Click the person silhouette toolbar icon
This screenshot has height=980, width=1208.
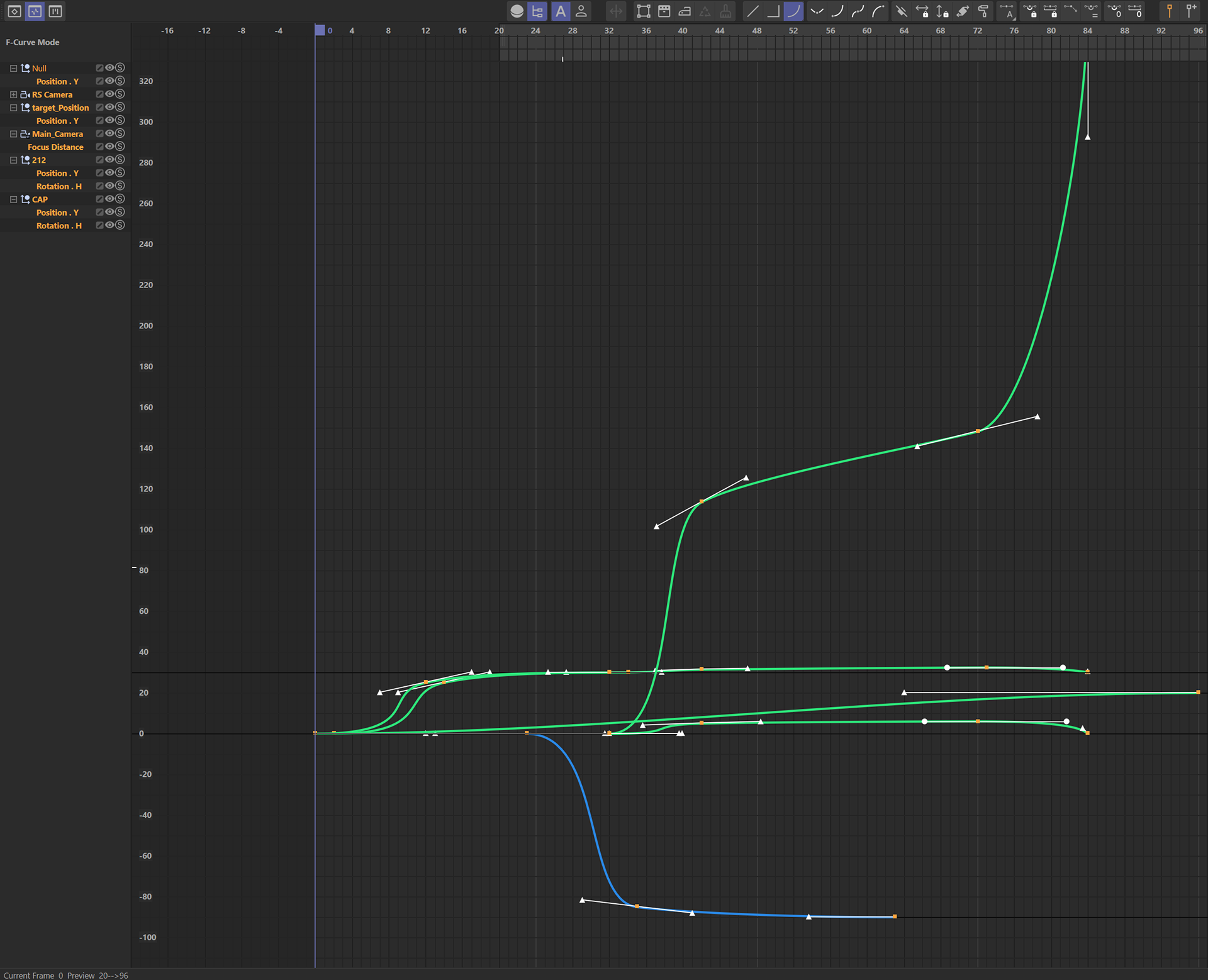pos(581,11)
